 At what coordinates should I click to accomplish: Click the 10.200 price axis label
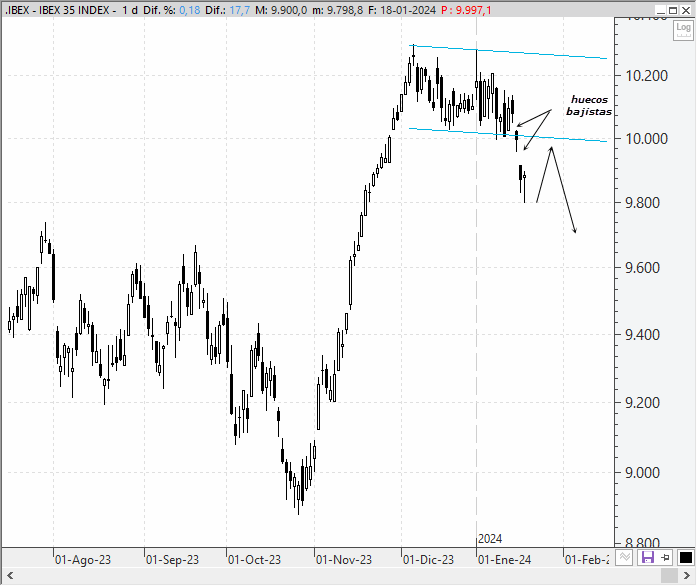pos(646,76)
